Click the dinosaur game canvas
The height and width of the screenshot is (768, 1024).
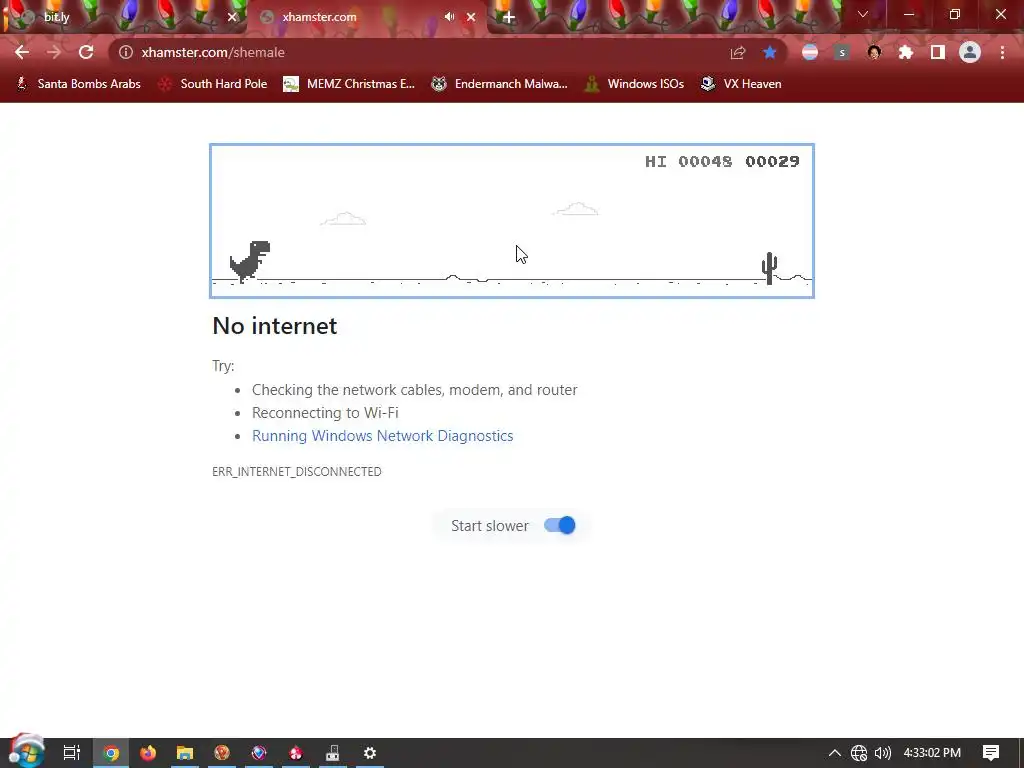[x=512, y=221]
